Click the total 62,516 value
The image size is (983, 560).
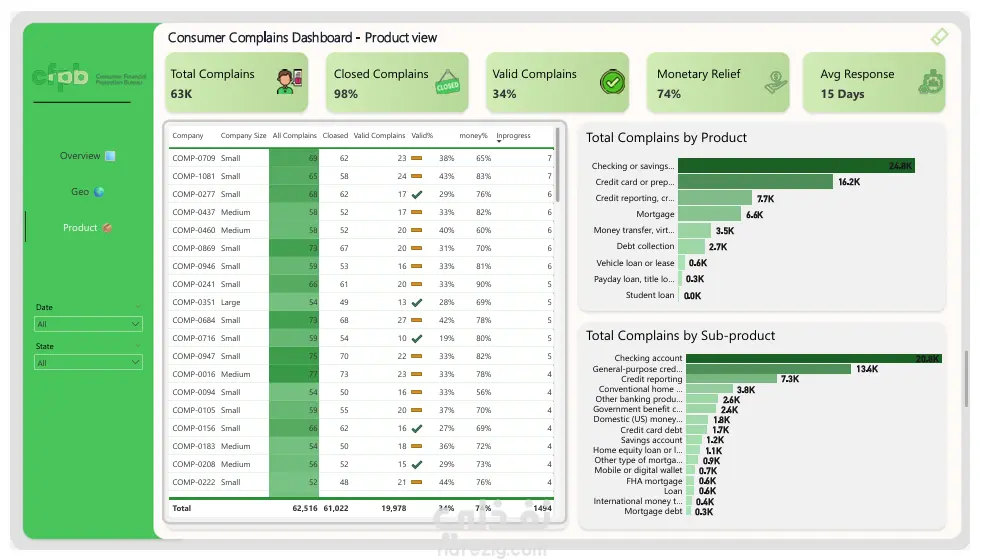coord(305,509)
